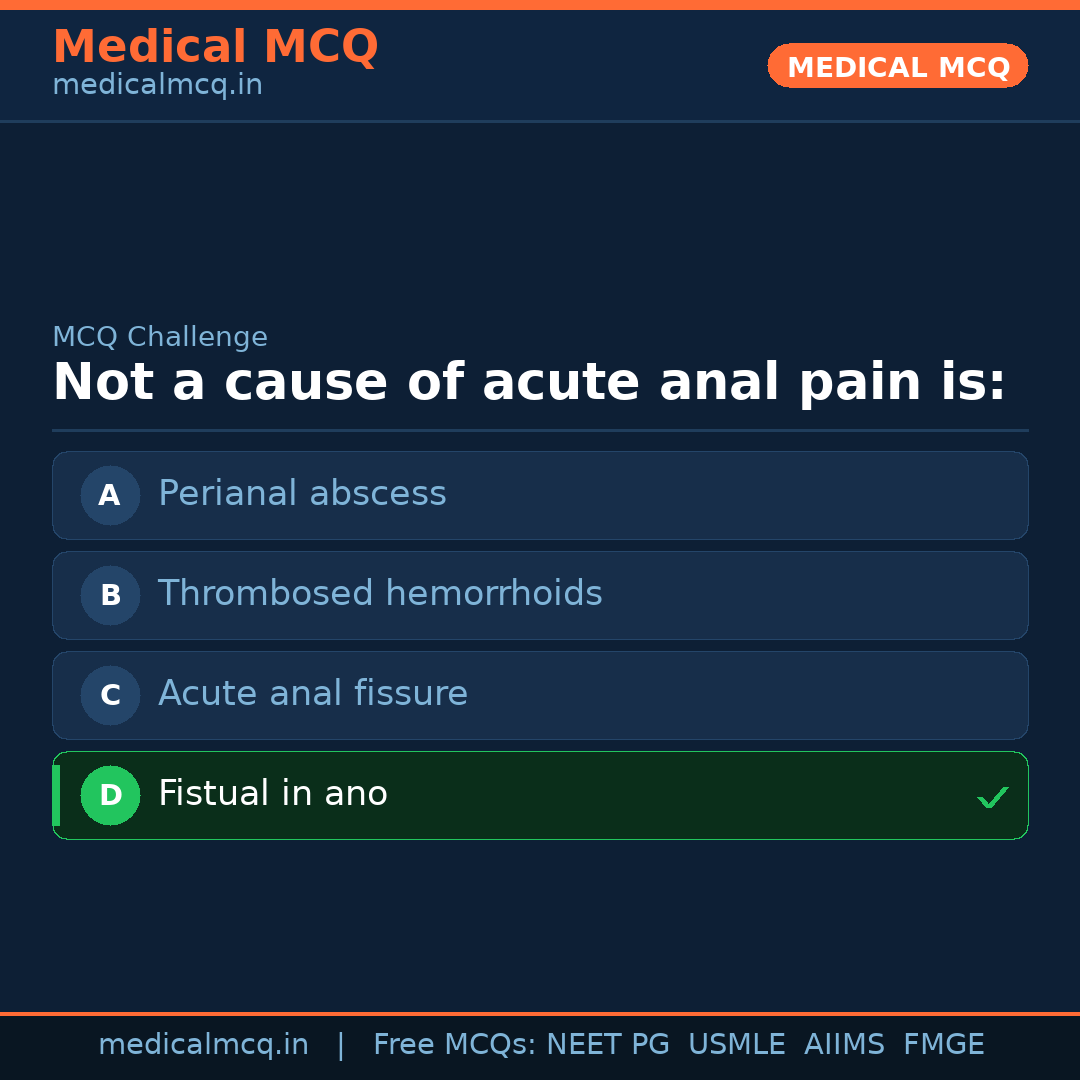Choose the Acute anal fissure answer text

(313, 694)
